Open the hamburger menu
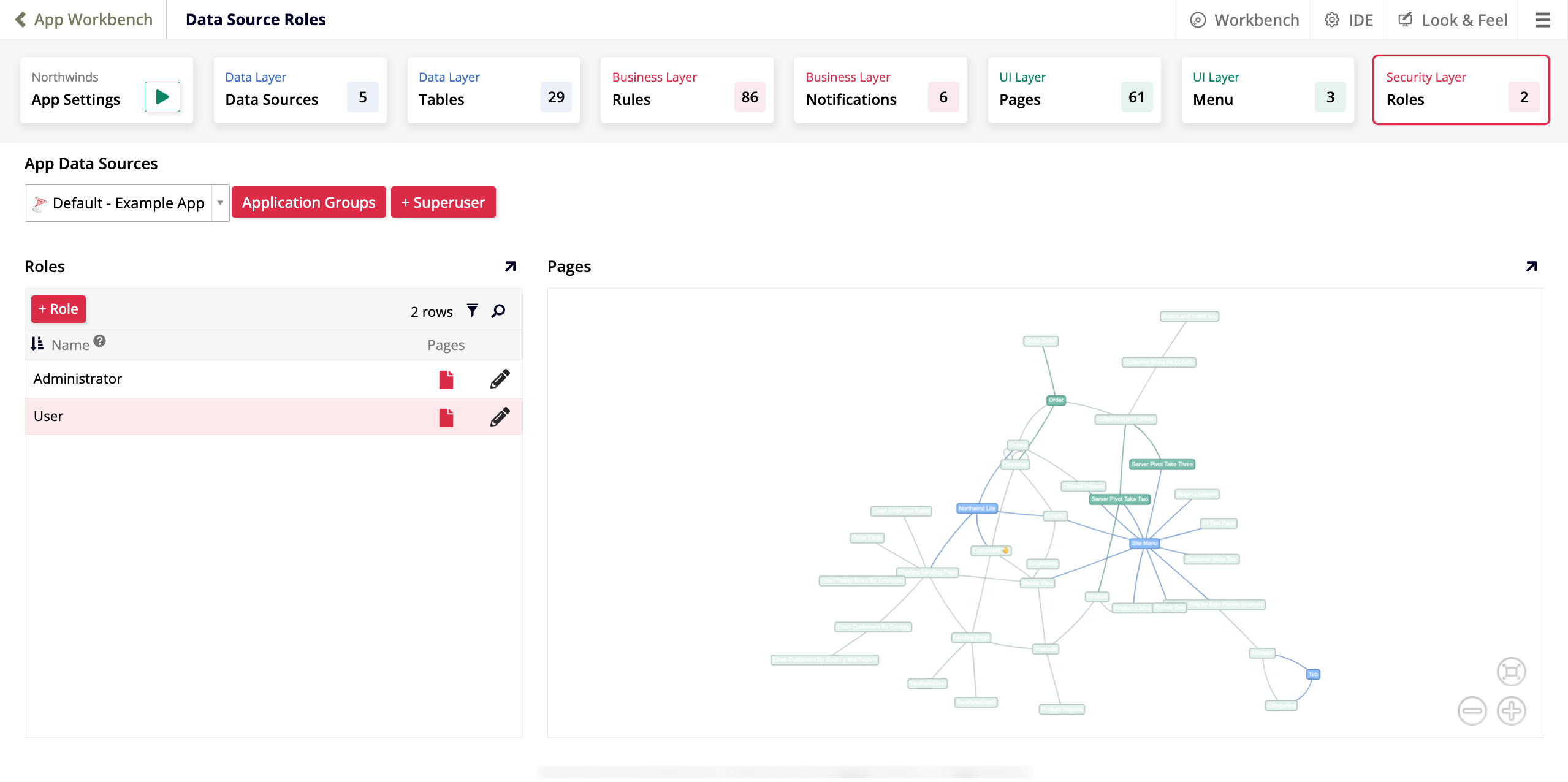 [1542, 20]
